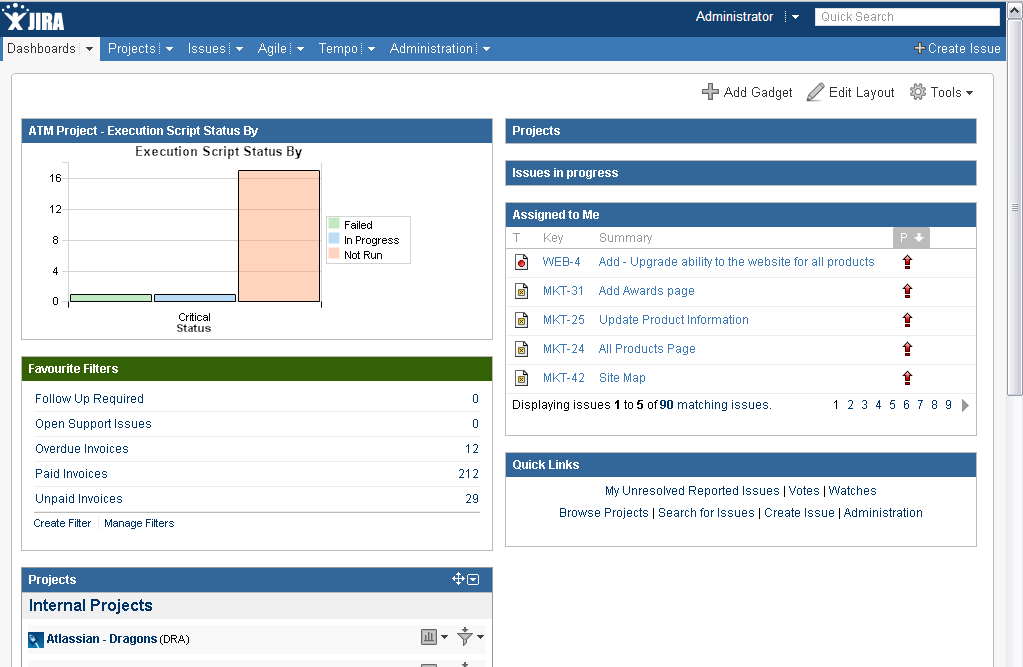Sort issues by the priority column header
The height and width of the screenshot is (667, 1023).
[911, 238]
